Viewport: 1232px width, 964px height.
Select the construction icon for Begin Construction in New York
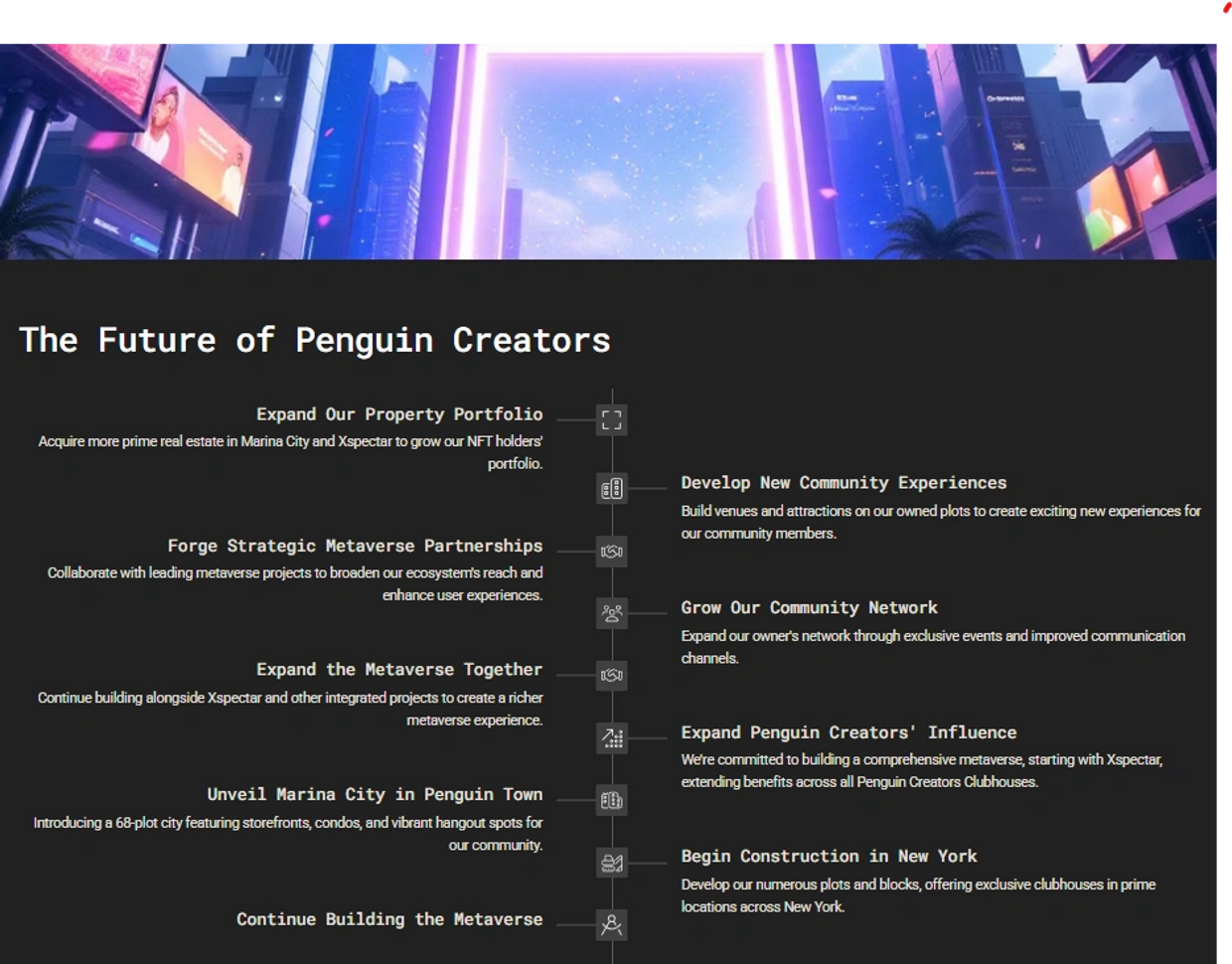(x=612, y=863)
